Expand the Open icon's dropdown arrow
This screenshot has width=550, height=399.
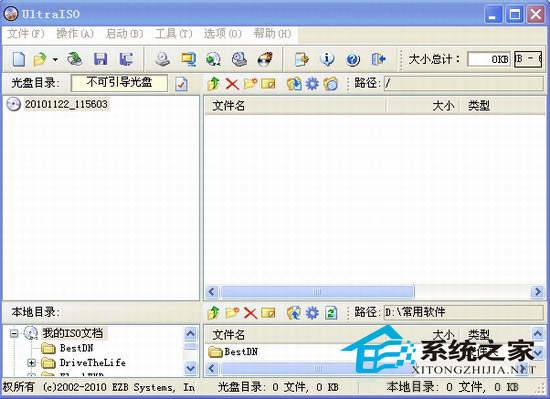point(55,60)
